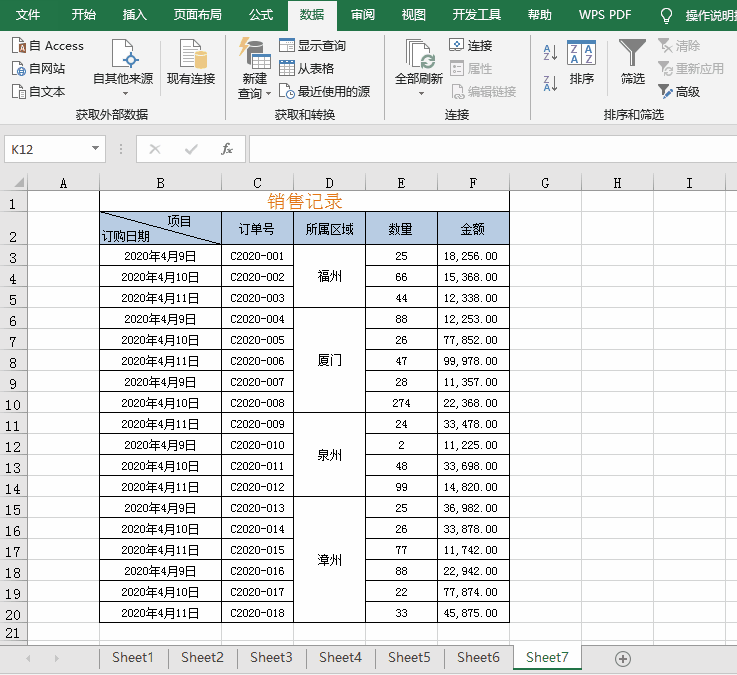Switch to Sheet6 tab

(478, 657)
